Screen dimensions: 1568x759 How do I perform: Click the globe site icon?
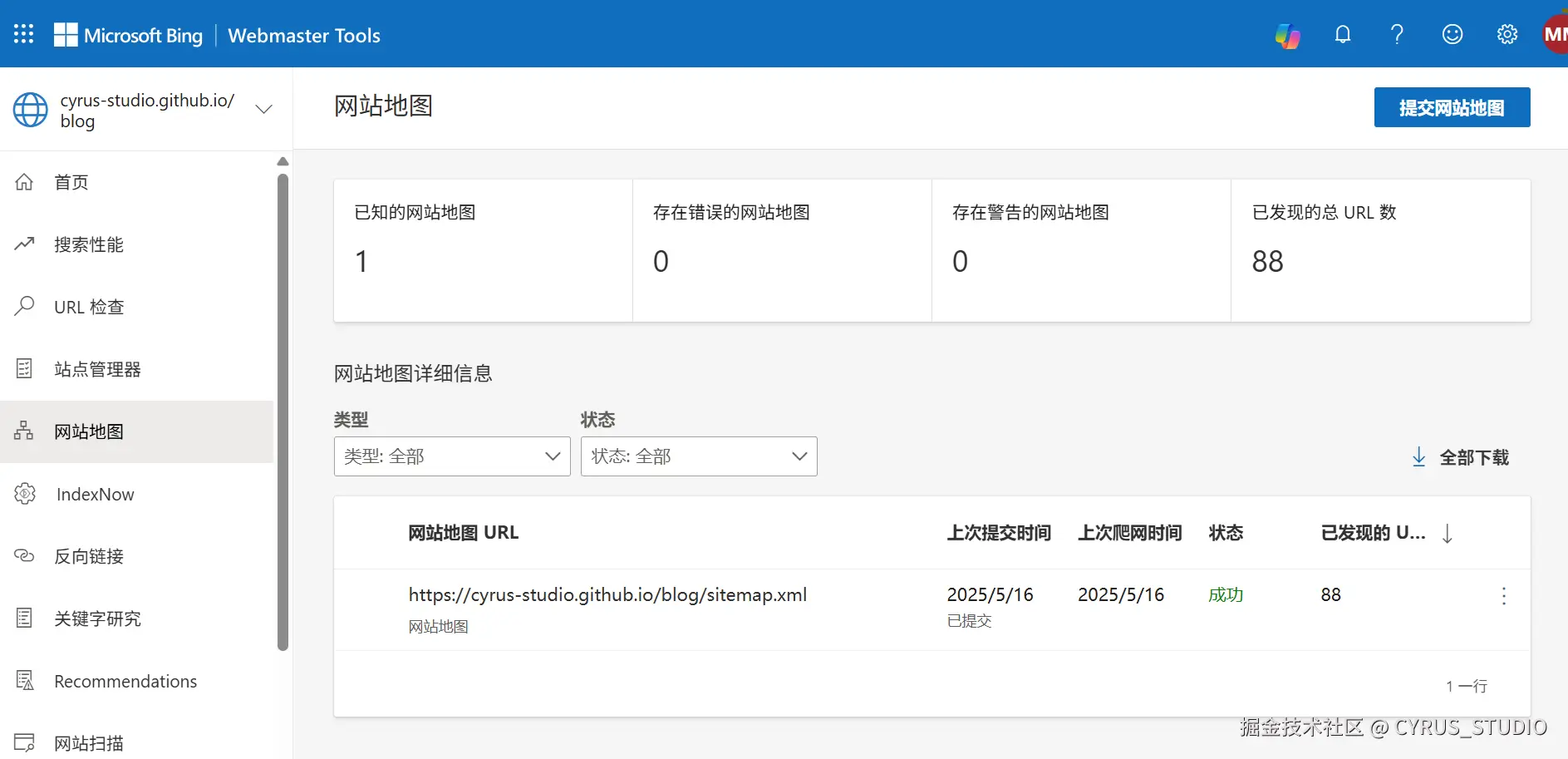[x=31, y=110]
